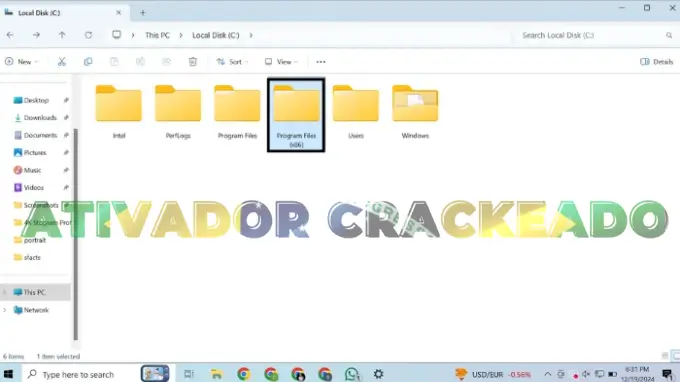Open the sfacts sidebar folder
This screenshot has width=680, height=382.
32,257
